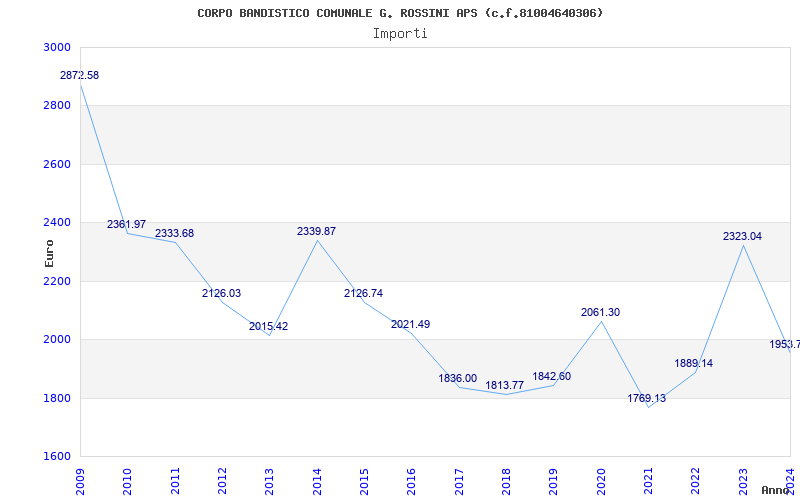This screenshot has height=500, width=800.
Task: Click the x-axis year 2016
Action: [412, 481]
